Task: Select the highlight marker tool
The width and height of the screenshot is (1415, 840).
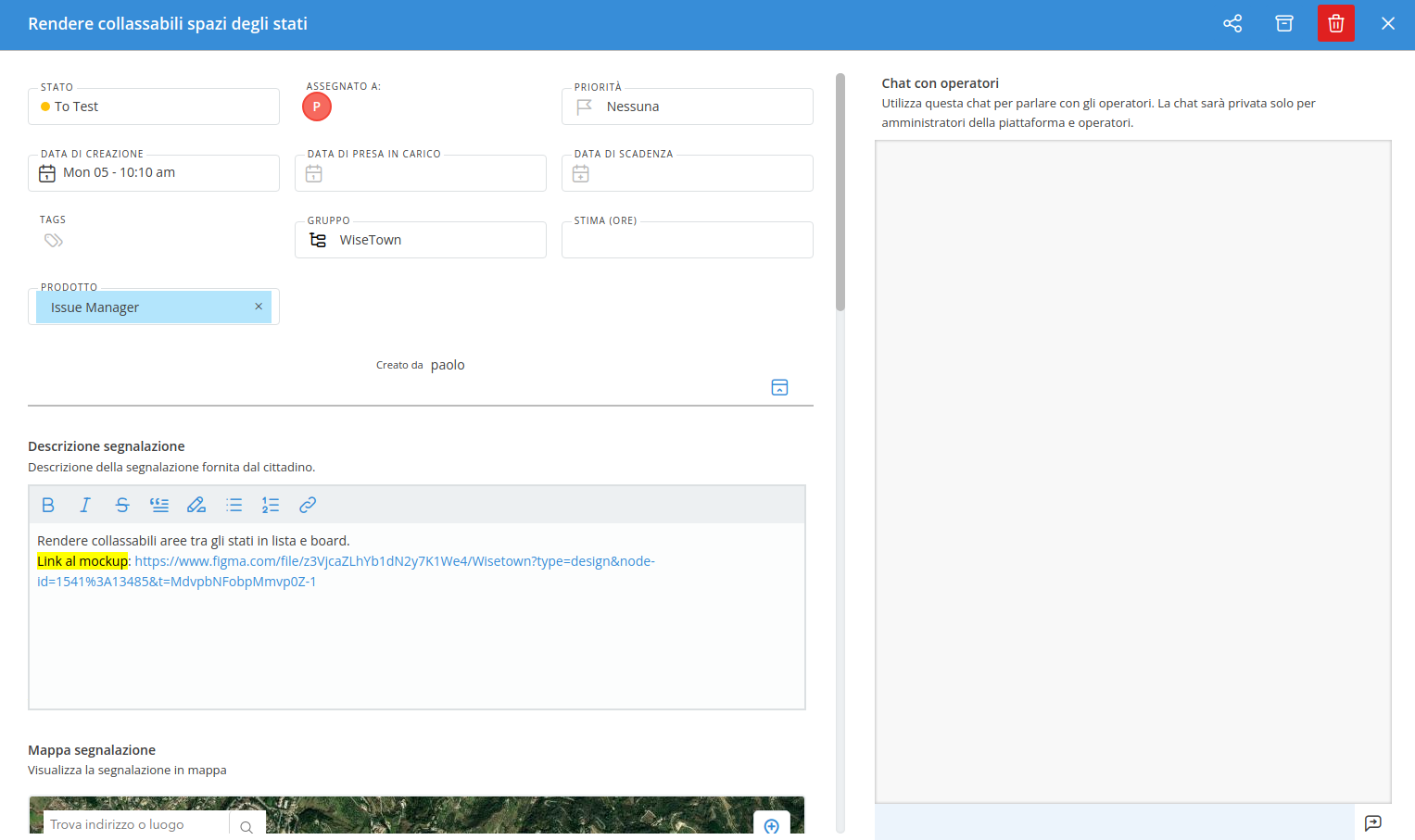Action: click(x=196, y=505)
